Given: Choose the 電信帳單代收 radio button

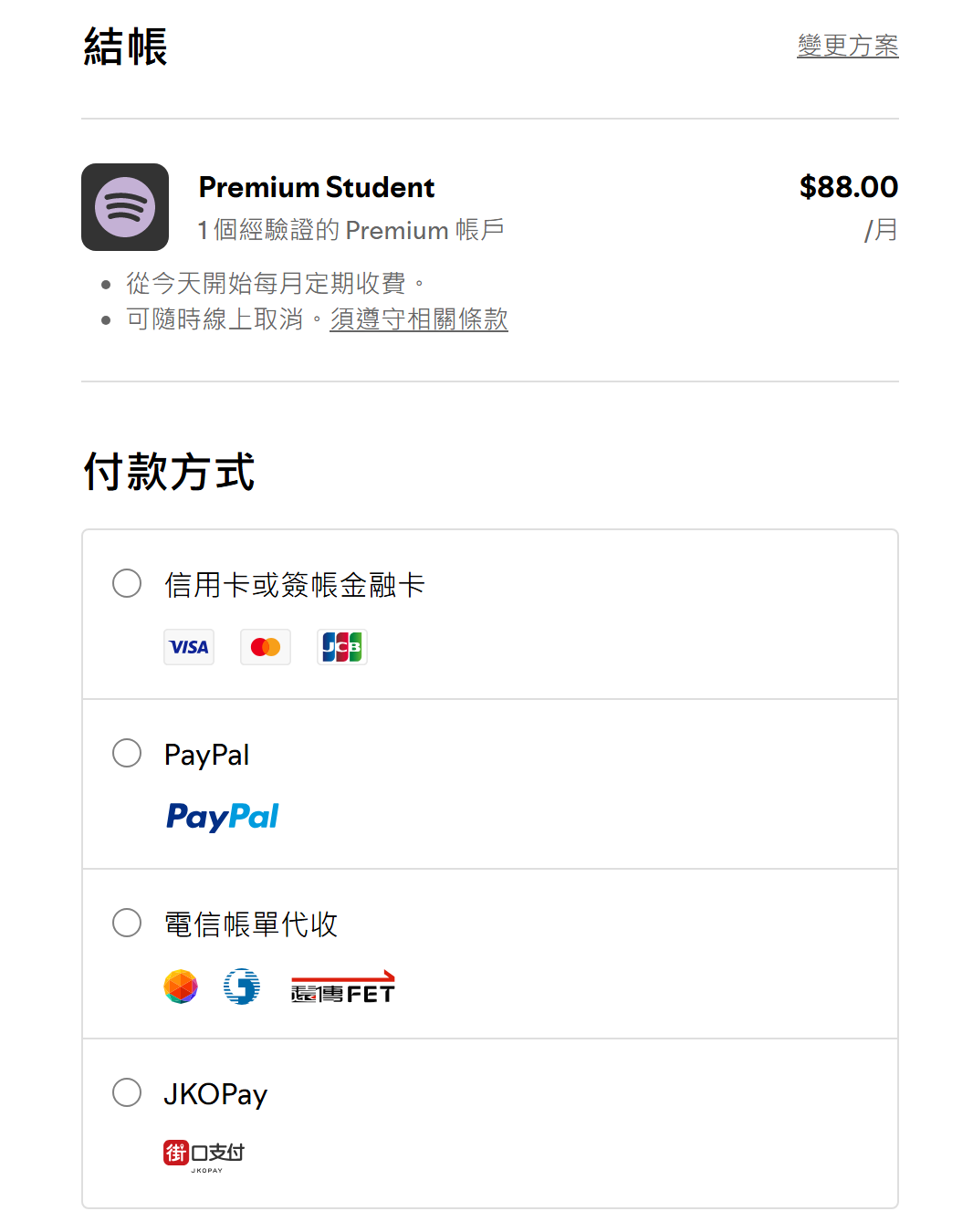Looking at the screenshot, I should (127, 923).
